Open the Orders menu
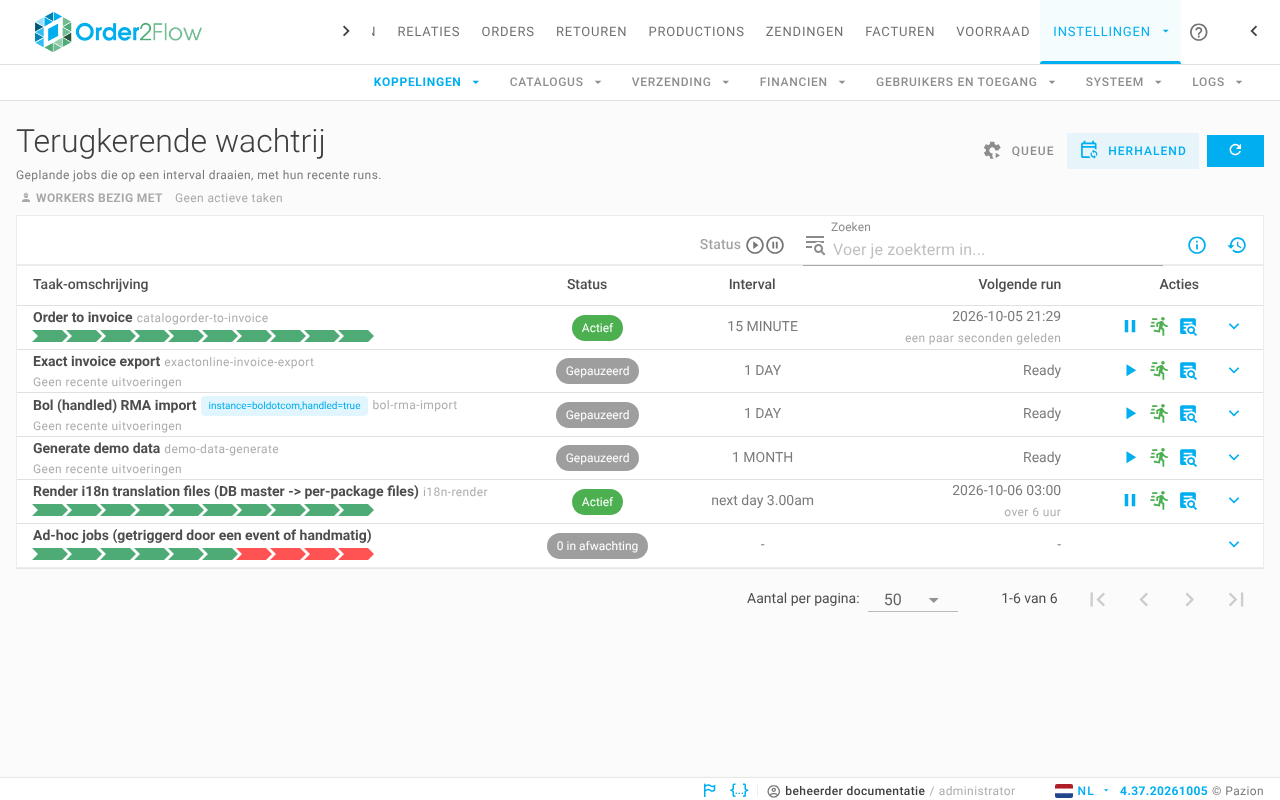The width and height of the screenshot is (1280, 800). tap(508, 32)
